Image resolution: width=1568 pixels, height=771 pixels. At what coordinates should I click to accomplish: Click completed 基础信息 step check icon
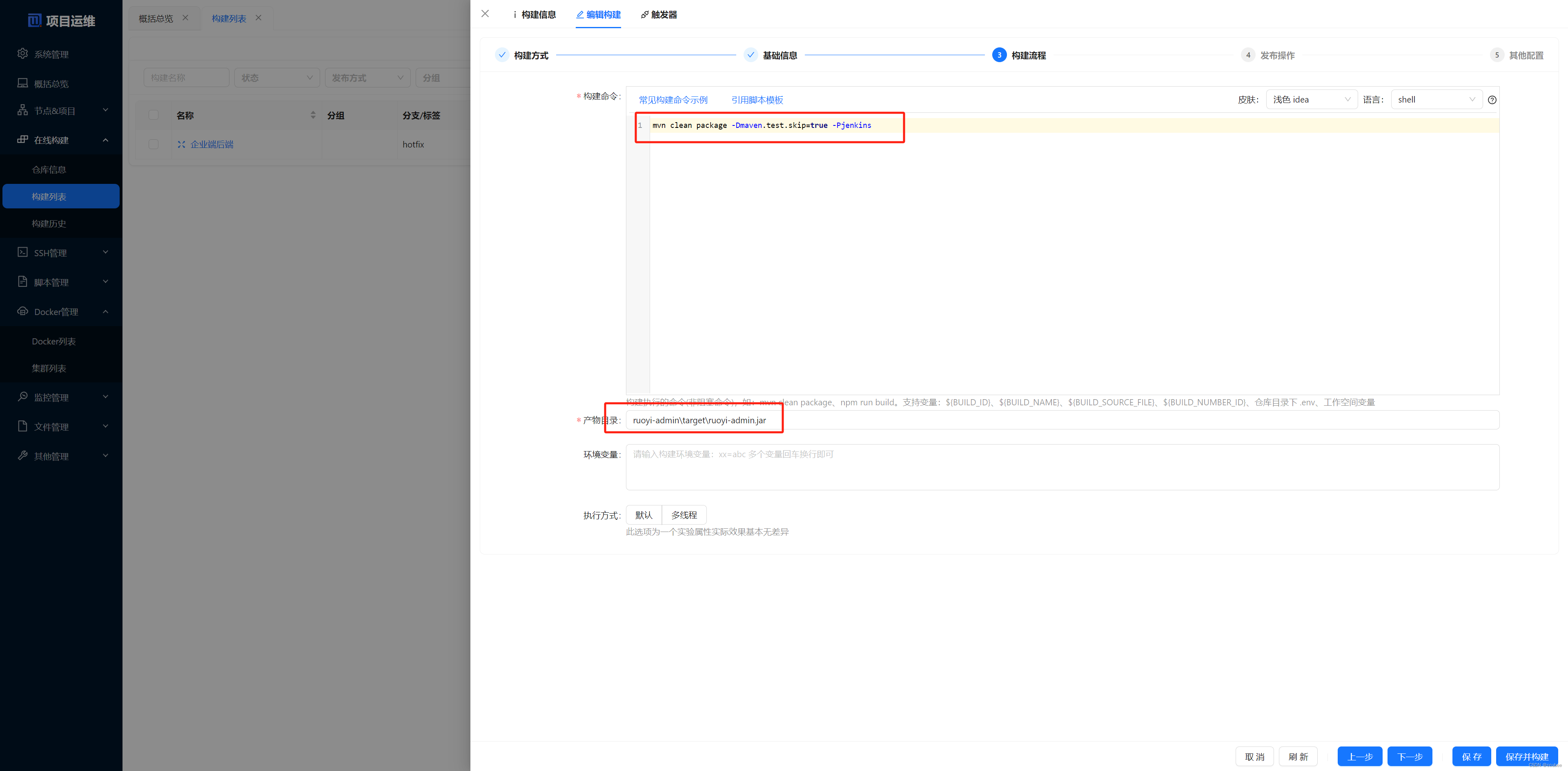[x=751, y=55]
